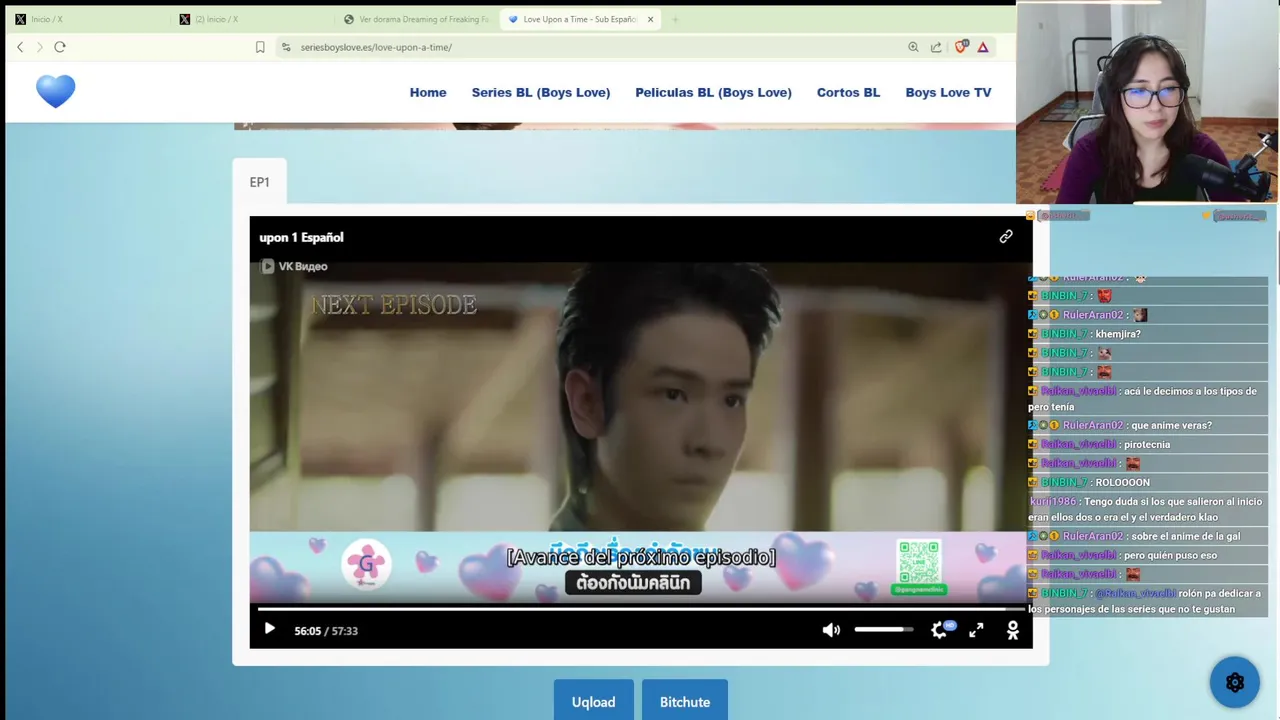Click the Odnoklassniki share icon in player
Image resolution: width=1280 pixels, height=720 pixels.
click(x=1012, y=630)
